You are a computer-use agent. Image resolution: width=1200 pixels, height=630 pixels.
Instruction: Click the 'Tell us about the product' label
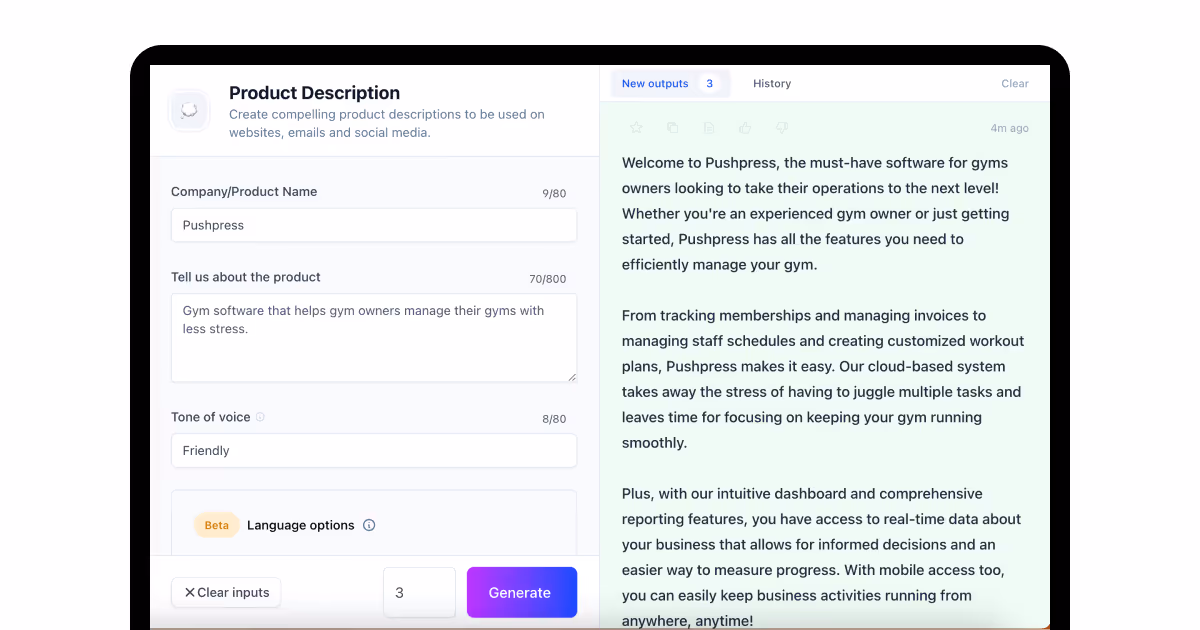coord(246,277)
